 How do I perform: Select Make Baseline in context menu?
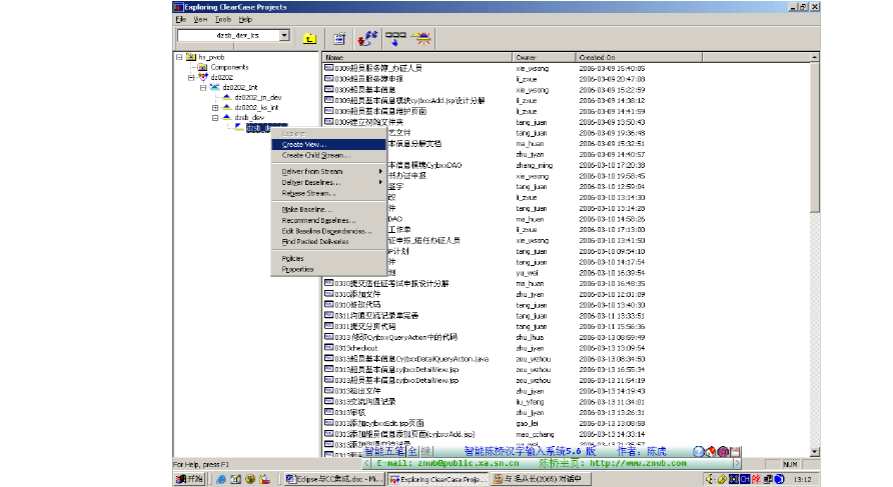(305, 209)
